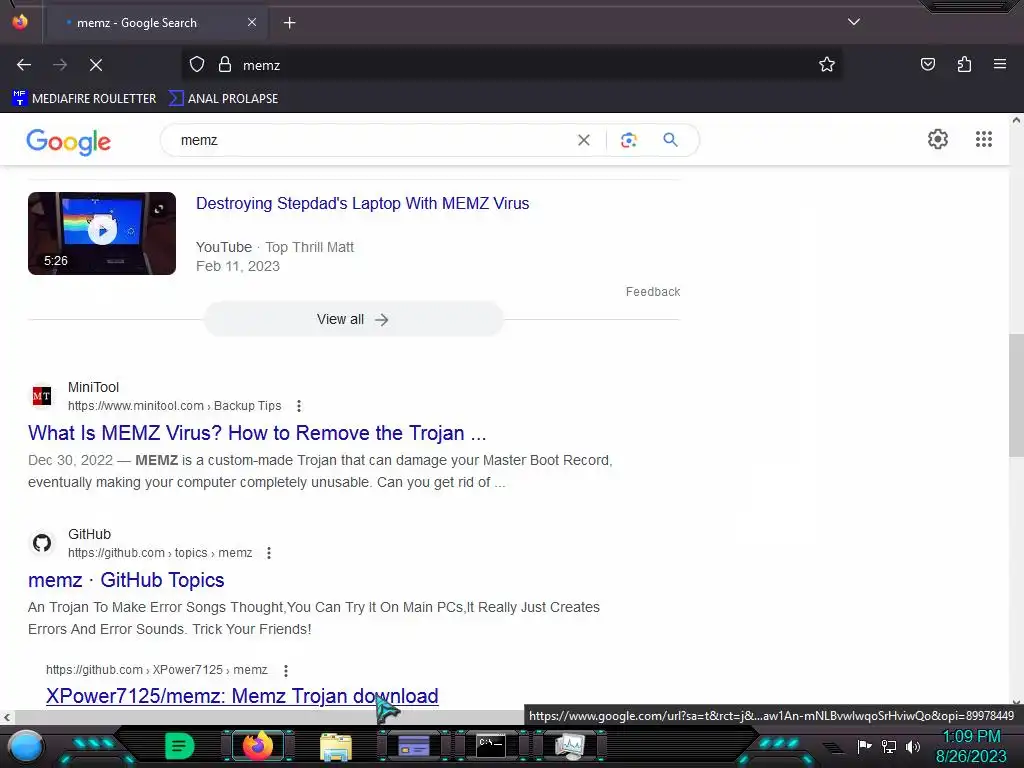This screenshot has width=1024, height=768.
Task: Open the Google apps grid
Action: point(984,139)
